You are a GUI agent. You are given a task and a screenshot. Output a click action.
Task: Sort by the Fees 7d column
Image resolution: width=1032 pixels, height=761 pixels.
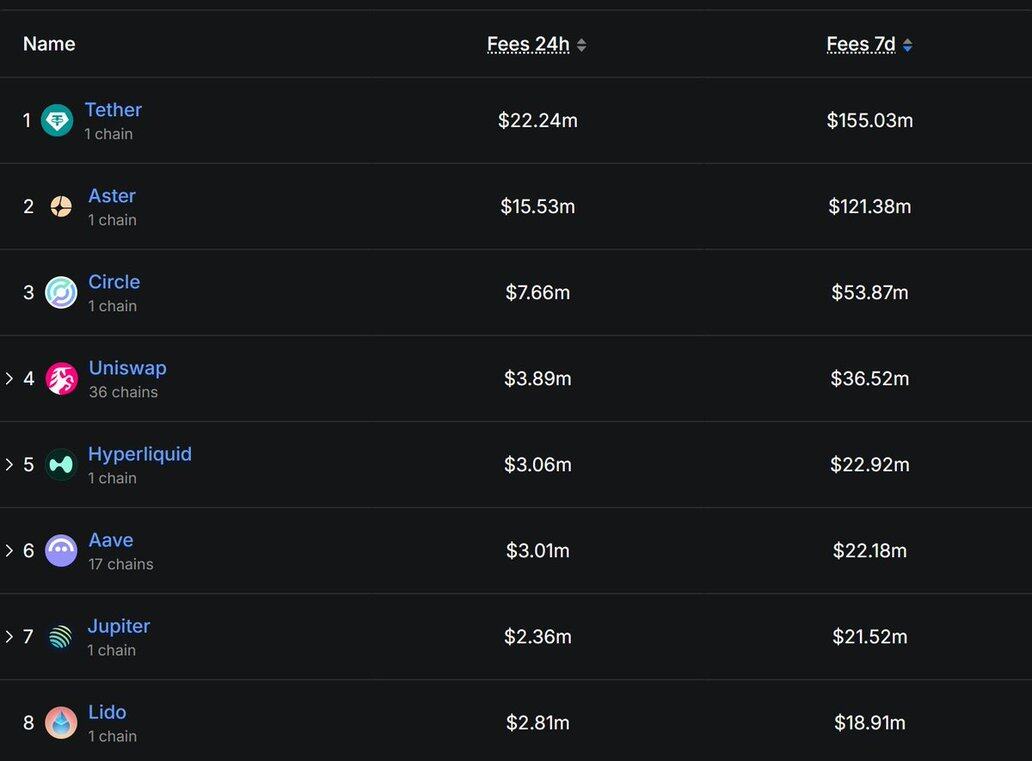[861, 44]
